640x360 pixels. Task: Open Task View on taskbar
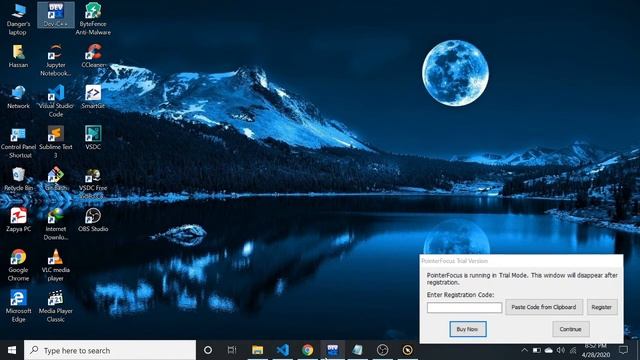(x=232, y=350)
